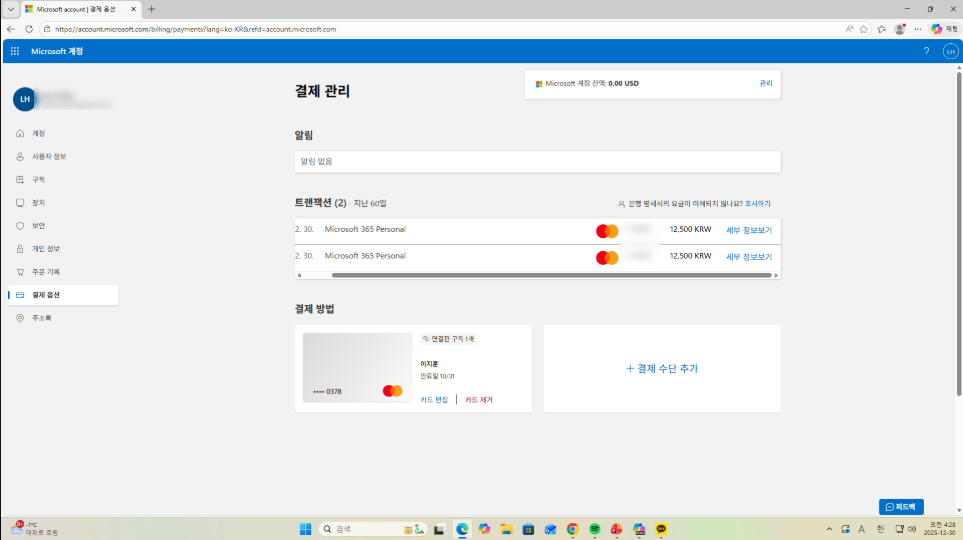View details of second Microsoft 365 transaction
The width and height of the screenshot is (963, 540).
[x=749, y=257]
